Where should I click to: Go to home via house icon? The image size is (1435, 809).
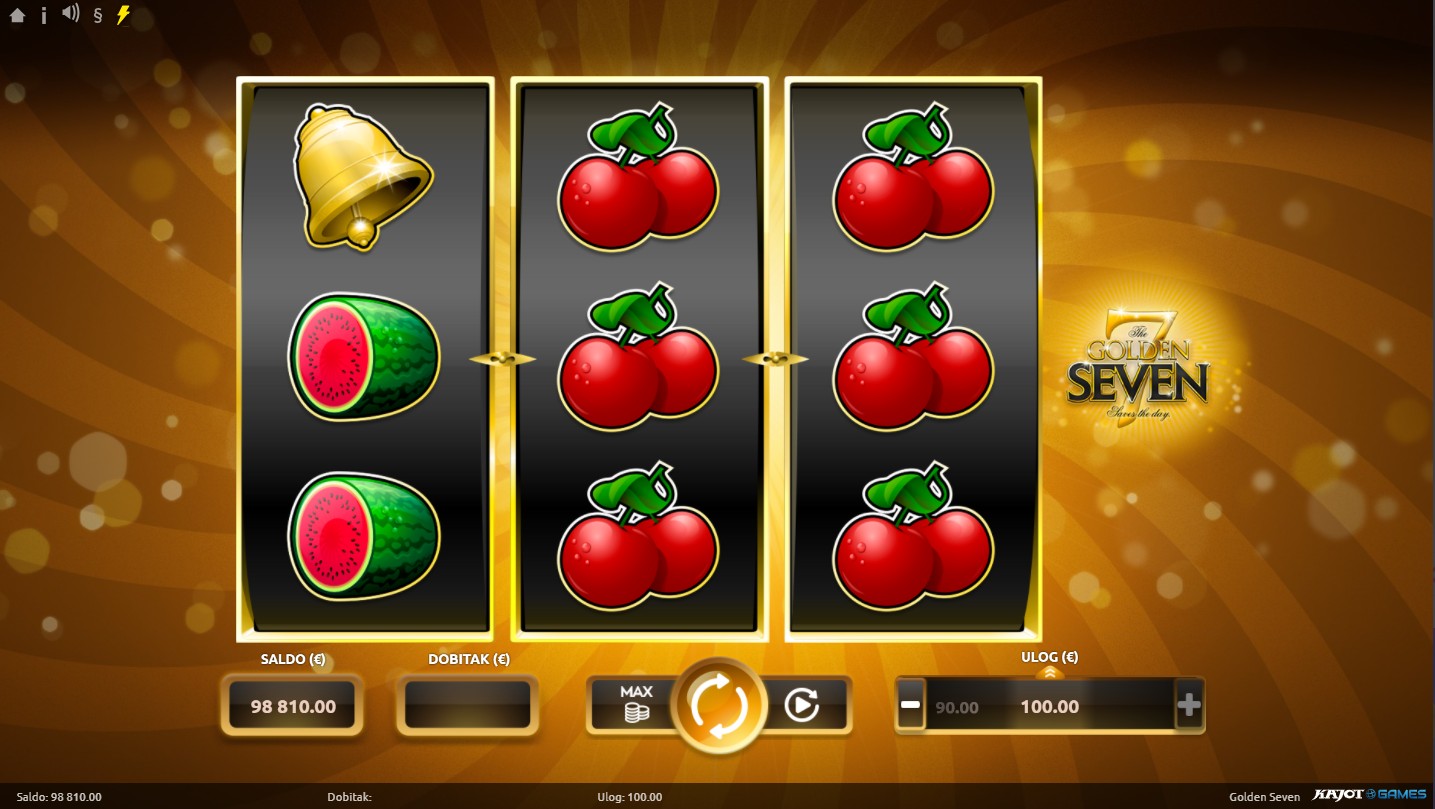pos(17,15)
